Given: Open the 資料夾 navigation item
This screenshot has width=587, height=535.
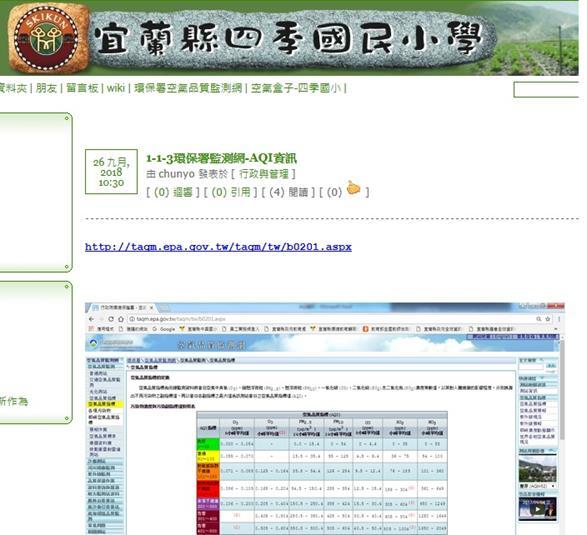Looking at the screenshot, I should coord(13,88).
